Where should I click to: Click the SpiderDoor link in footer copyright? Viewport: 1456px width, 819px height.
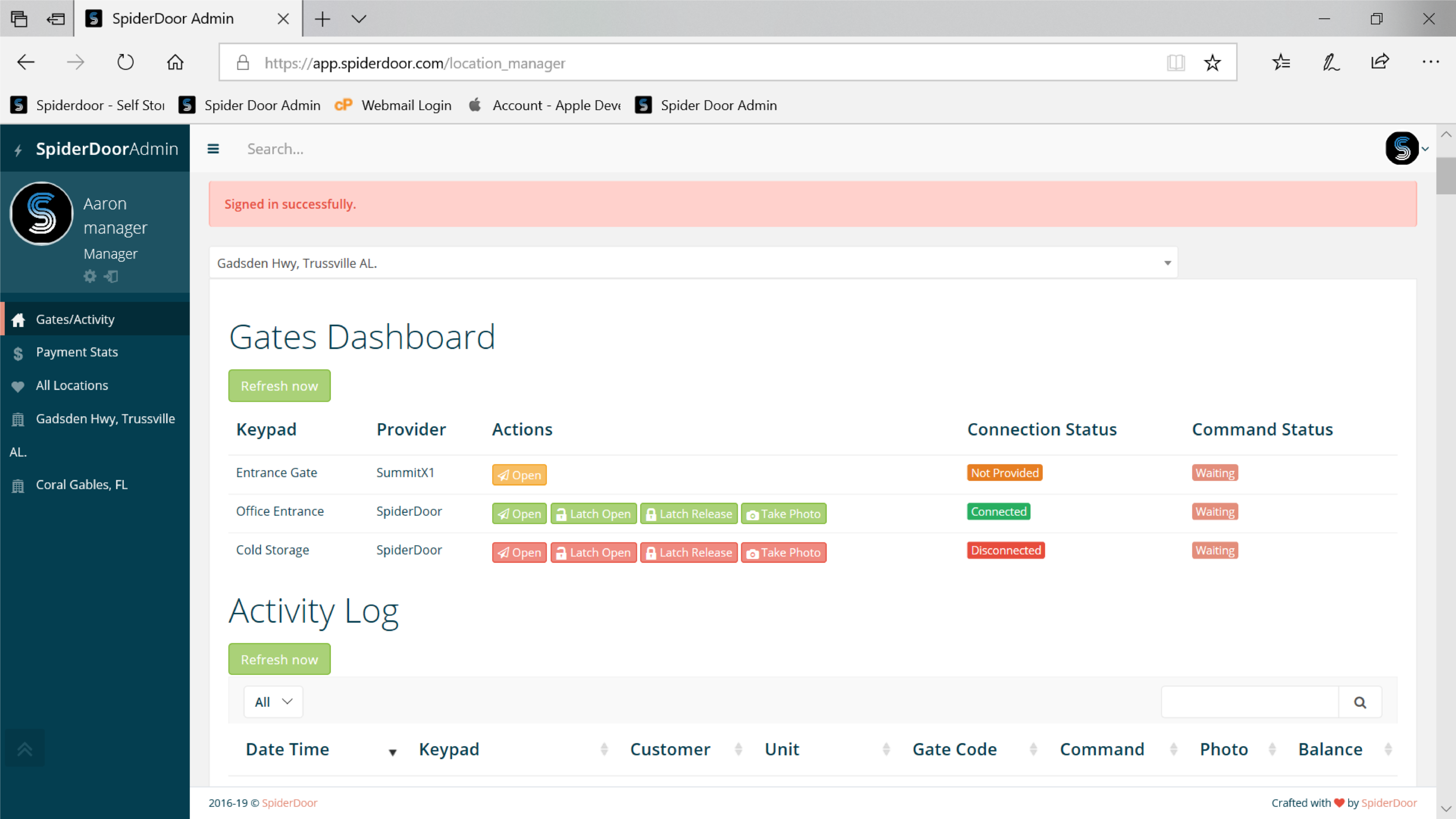tap(289, 803)
